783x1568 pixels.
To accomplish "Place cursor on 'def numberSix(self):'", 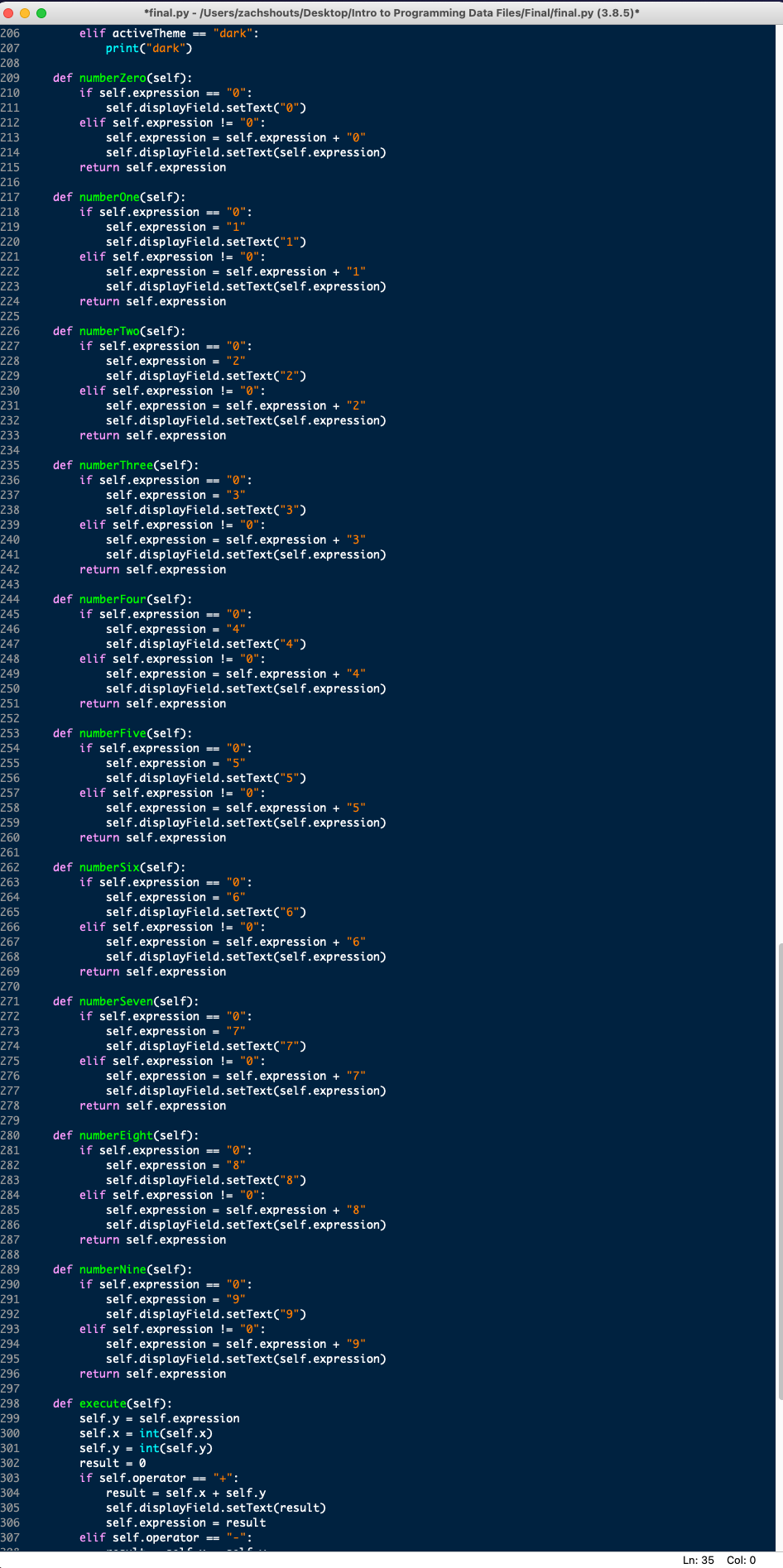I will (119, 867).
